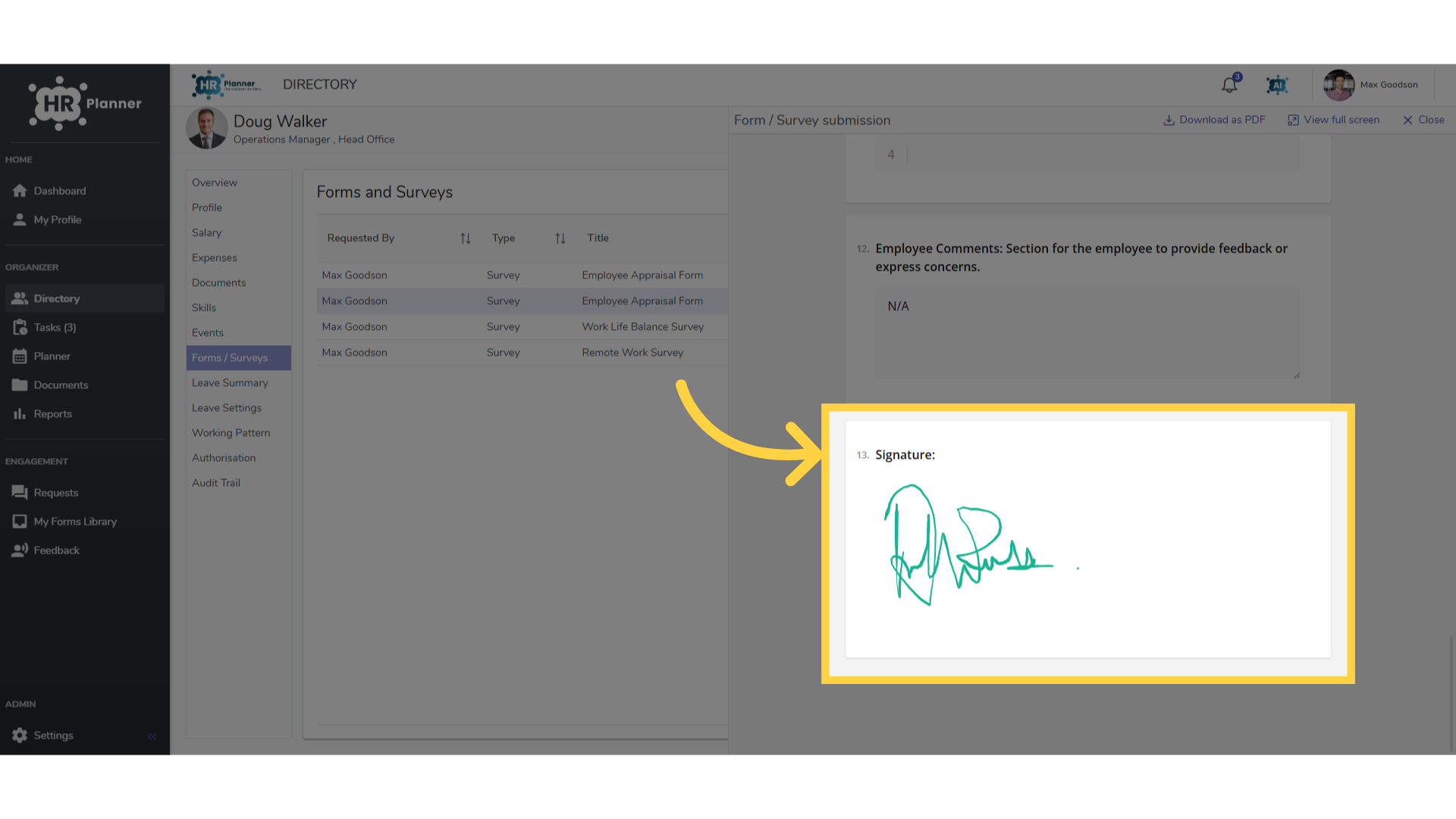Open Settings gear in sidebar

pyautogui.click(x=20, y=736)
